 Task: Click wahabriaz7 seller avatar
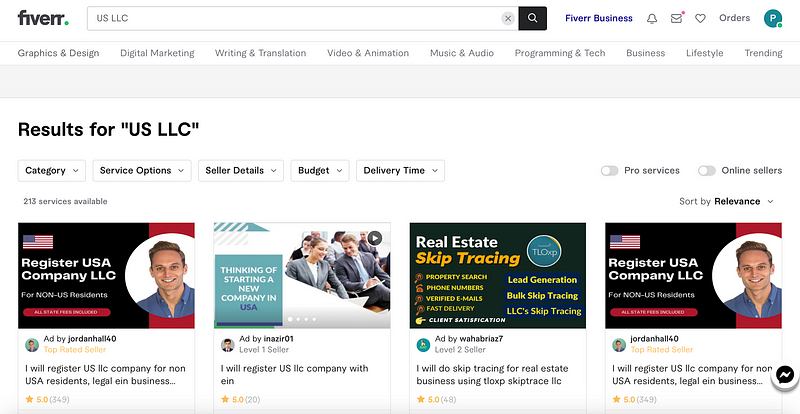tap(423, 345)
